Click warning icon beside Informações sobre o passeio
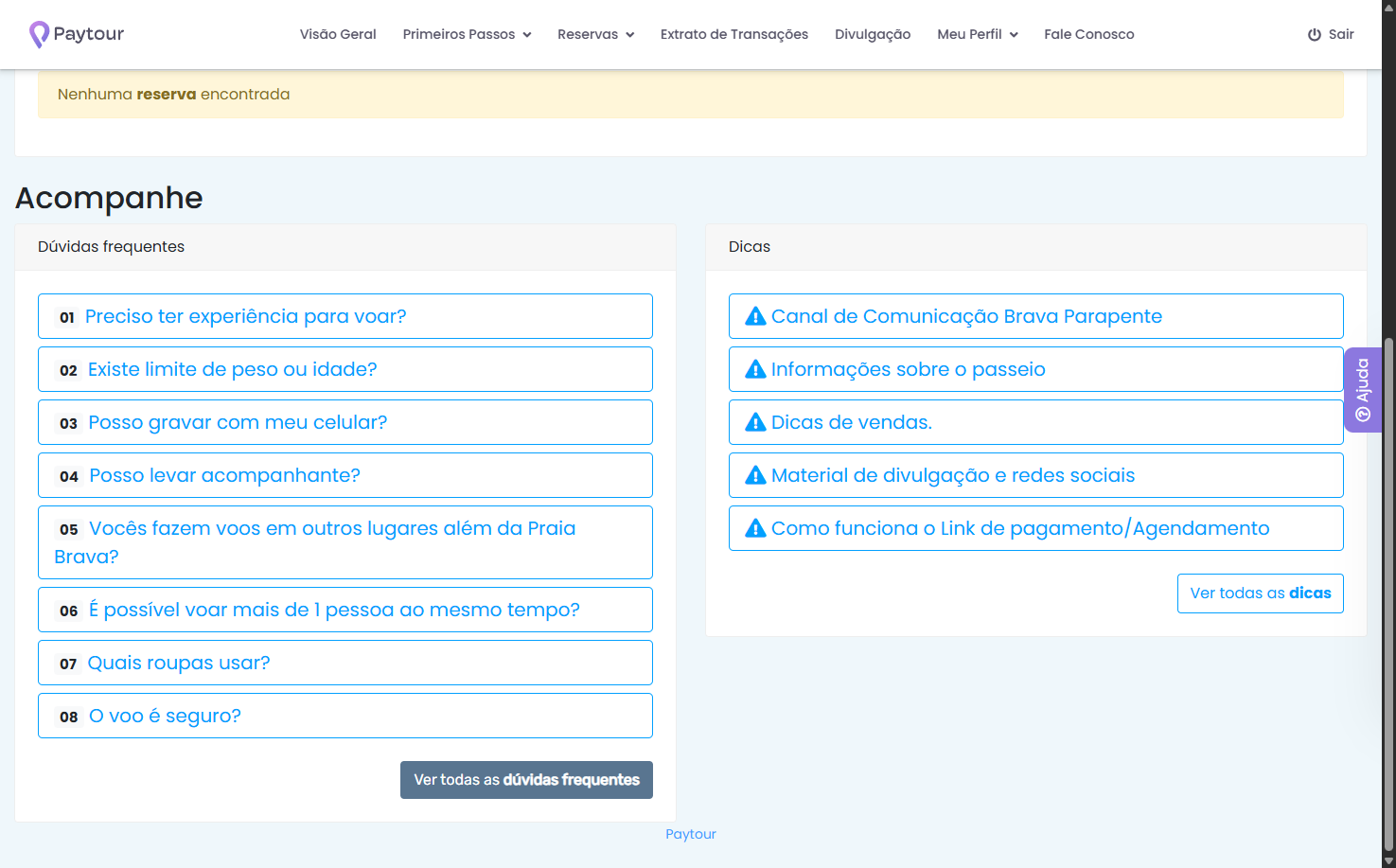The height and width of the screenshot is (868, 1396). [755, 369]
